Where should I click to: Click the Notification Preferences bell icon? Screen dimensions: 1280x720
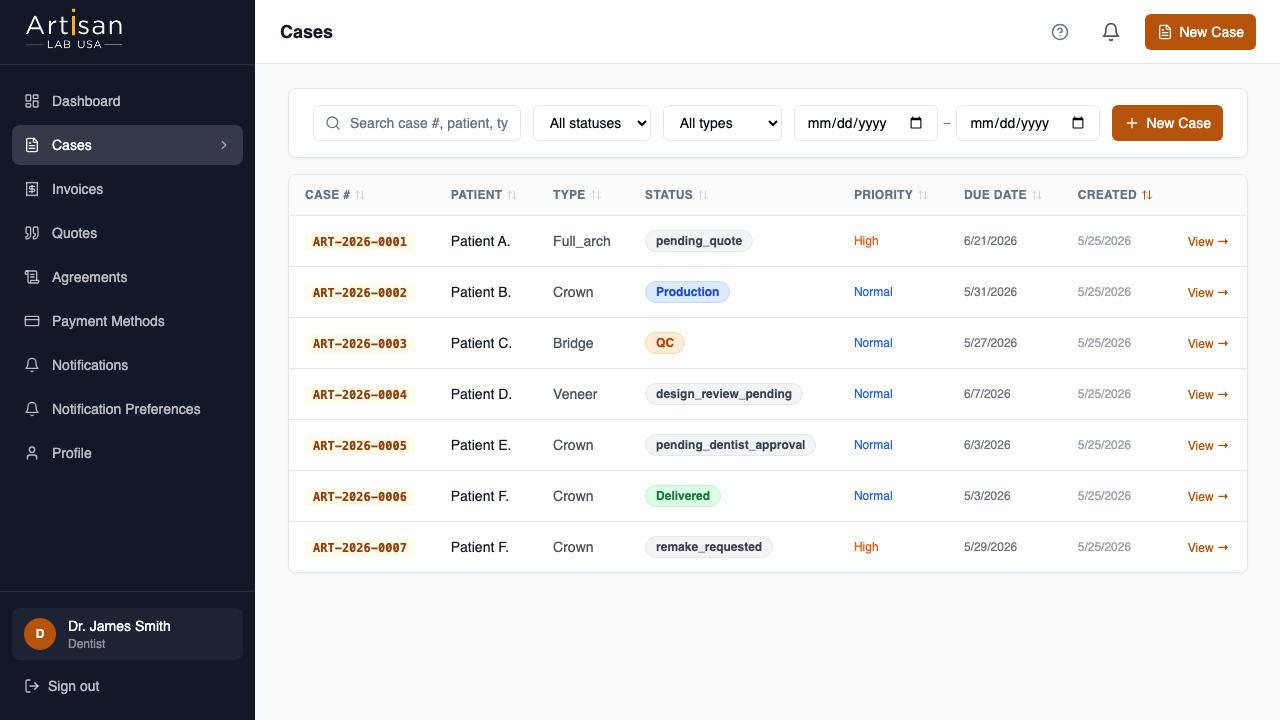point(32,409)
